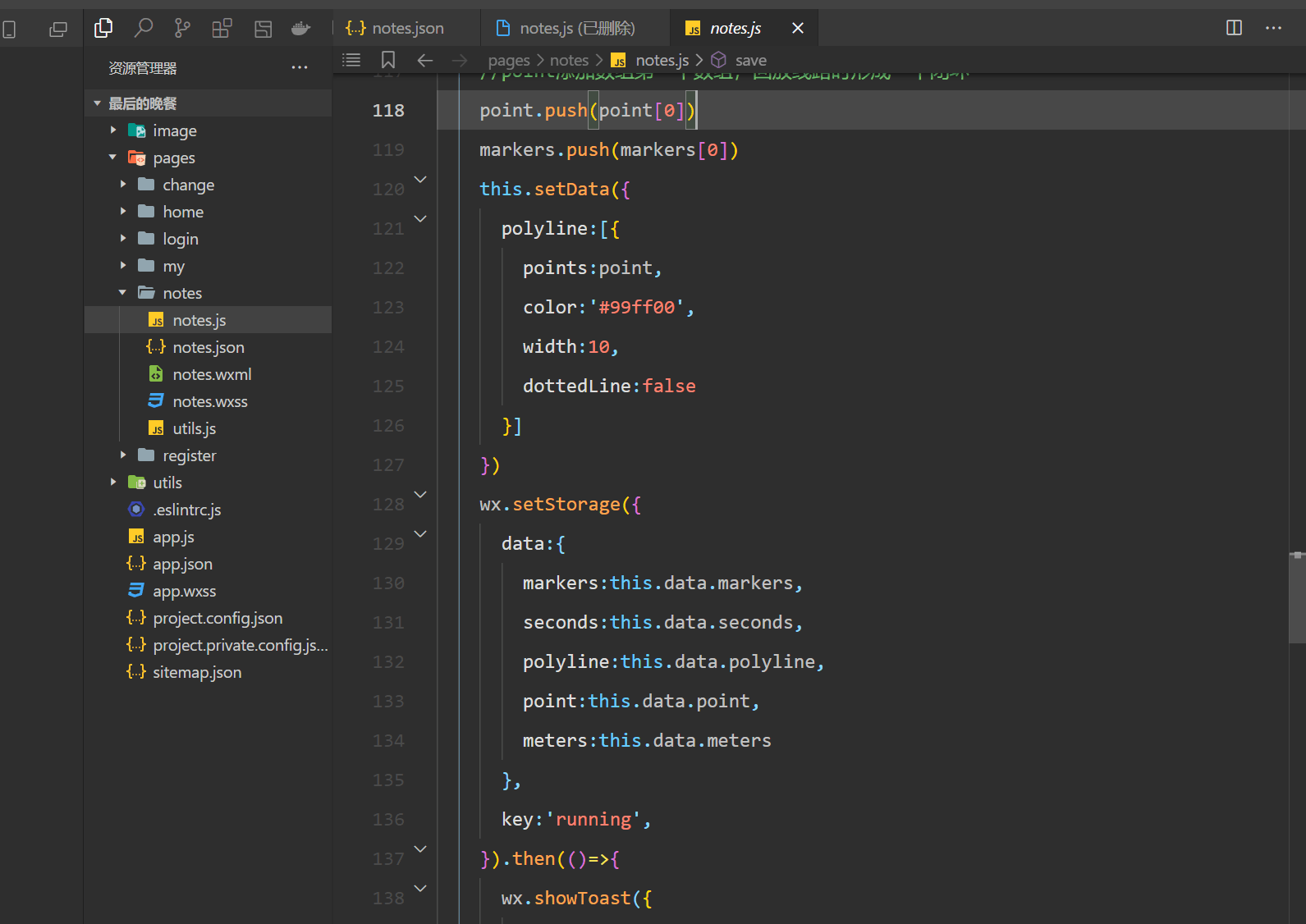The image size is (1306, 924).
Task: Open the Source Control icon
Action: pyautogui.click(x=182, y=29)
